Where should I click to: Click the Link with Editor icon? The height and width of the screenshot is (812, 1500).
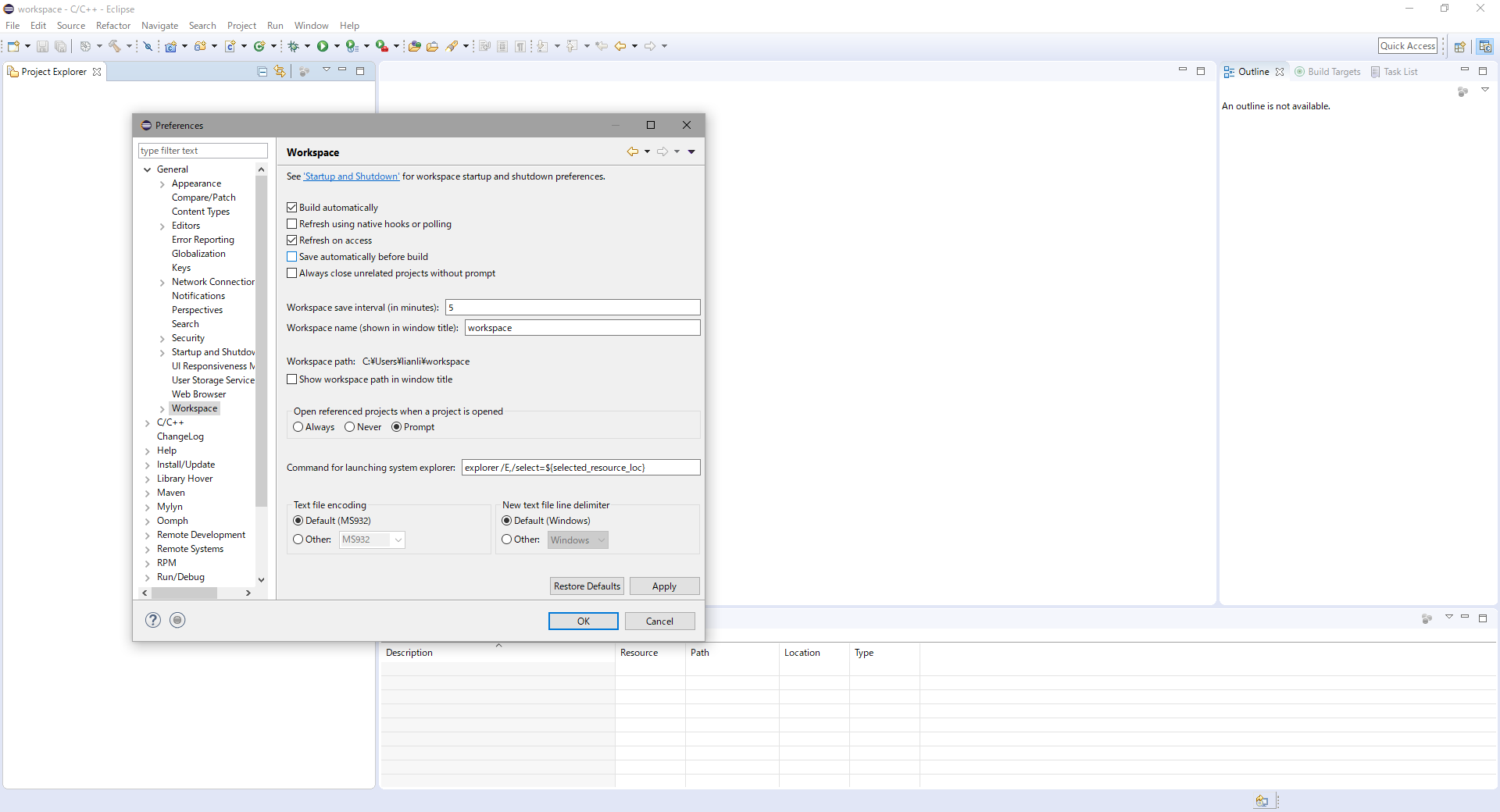tap(280, 71)
